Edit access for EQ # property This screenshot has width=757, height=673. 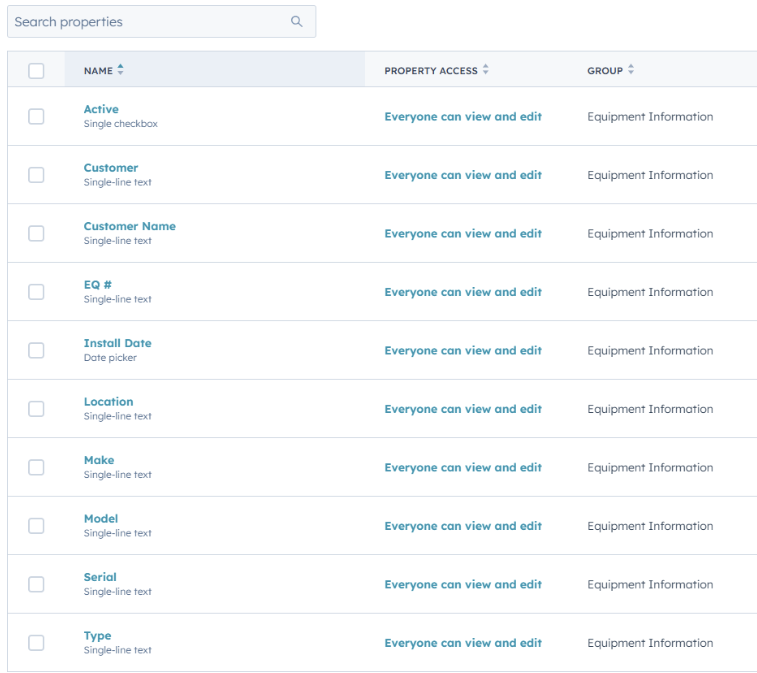tap(463, 292)
